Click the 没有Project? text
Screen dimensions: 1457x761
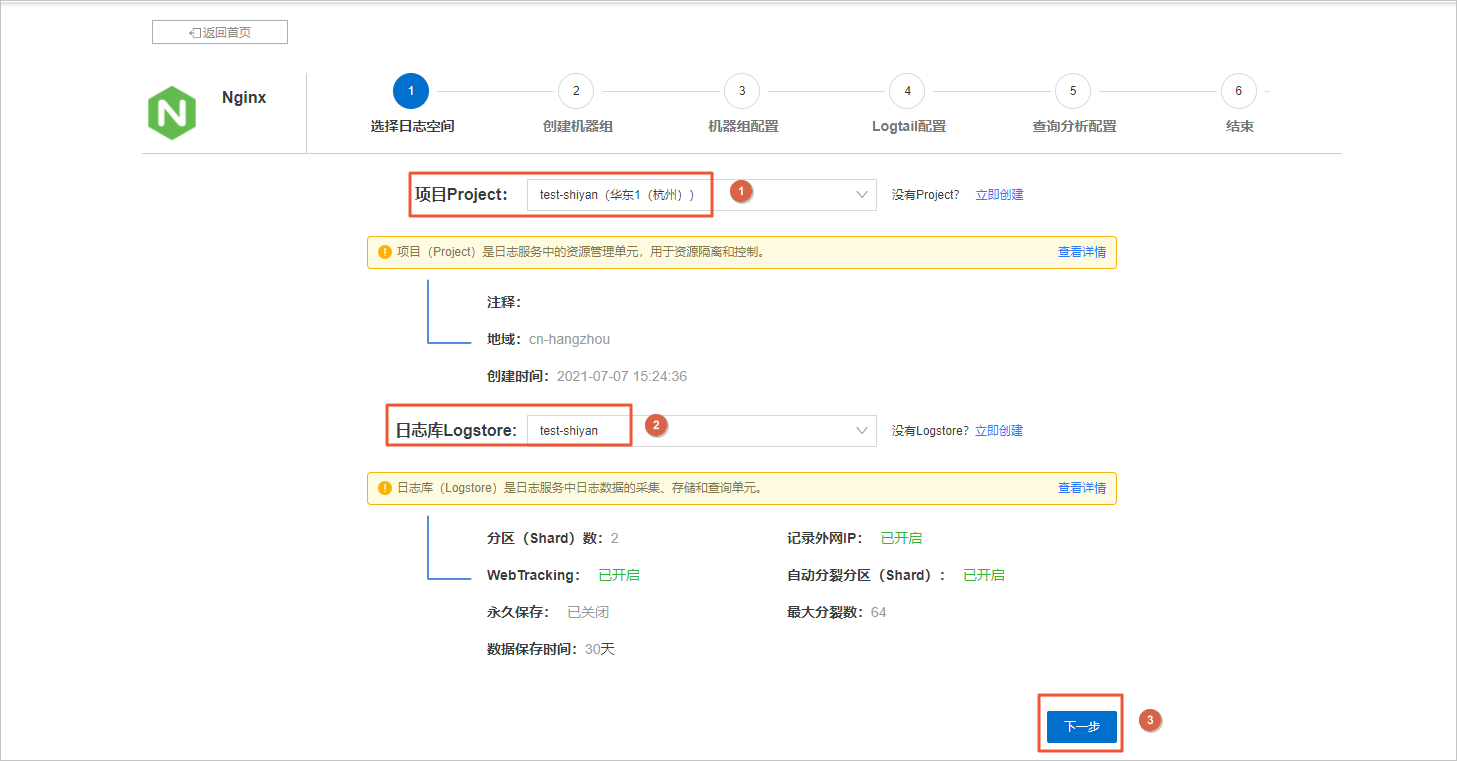(x=925, y=195)
